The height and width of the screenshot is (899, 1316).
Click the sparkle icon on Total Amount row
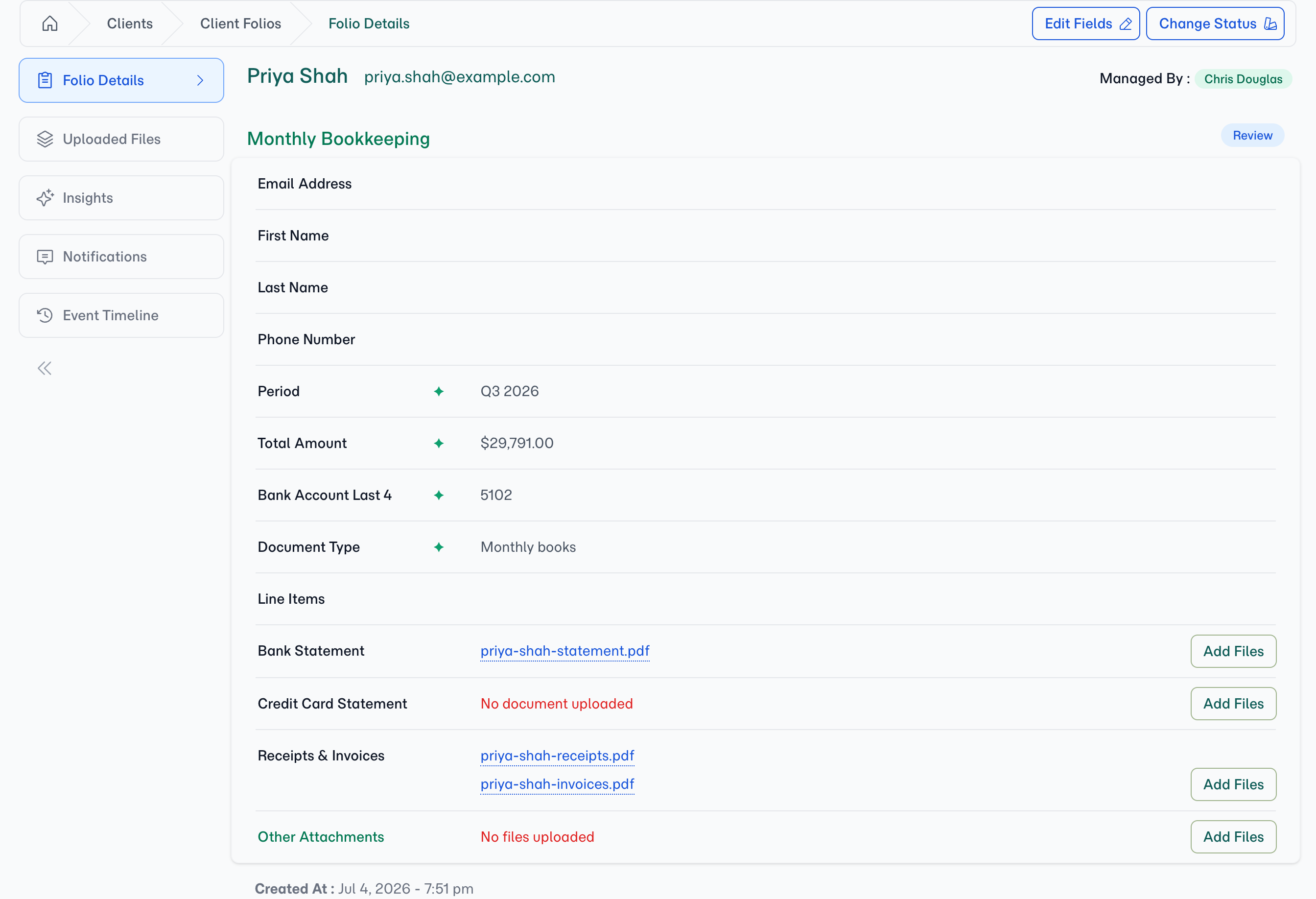click(x=439, y=443)
